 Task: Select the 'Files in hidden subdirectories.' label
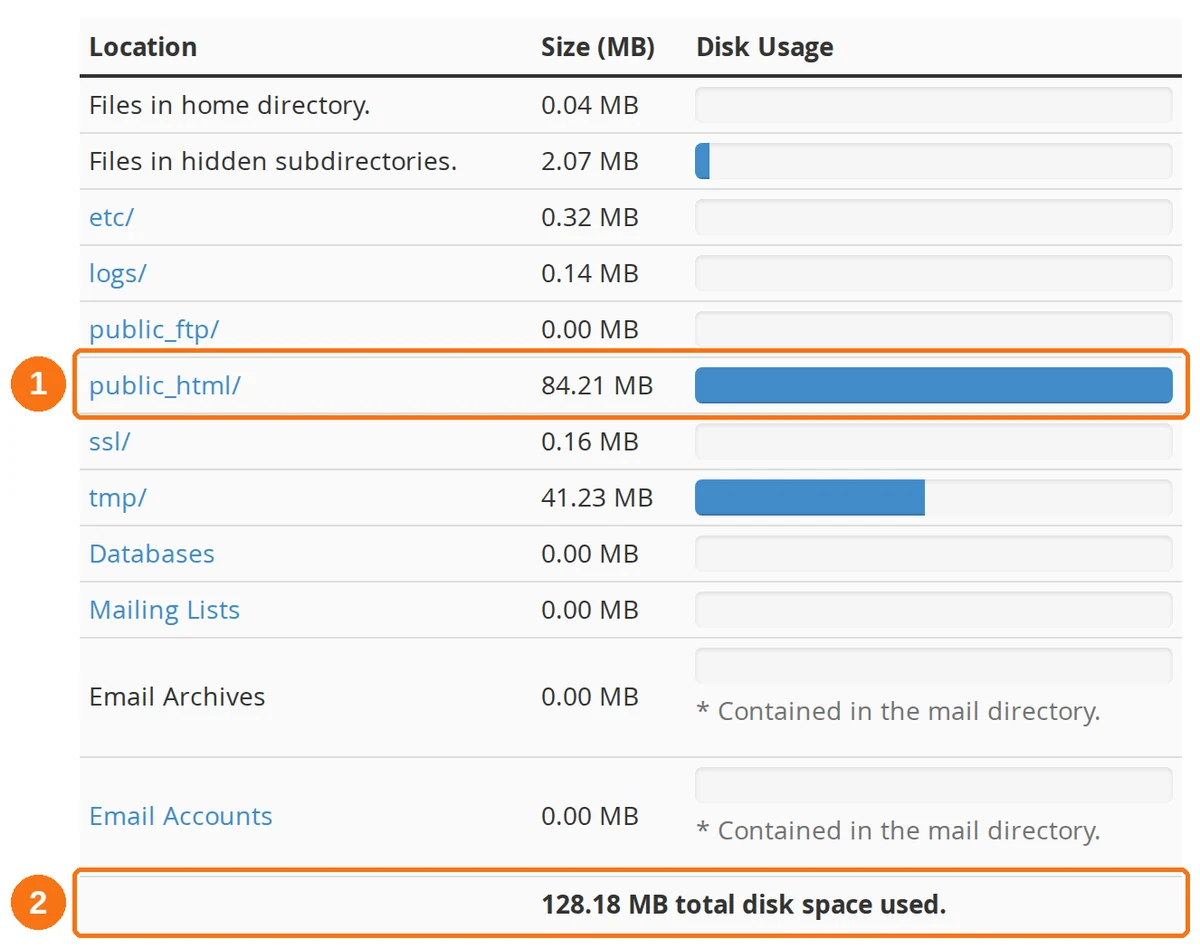pos(273,161)
